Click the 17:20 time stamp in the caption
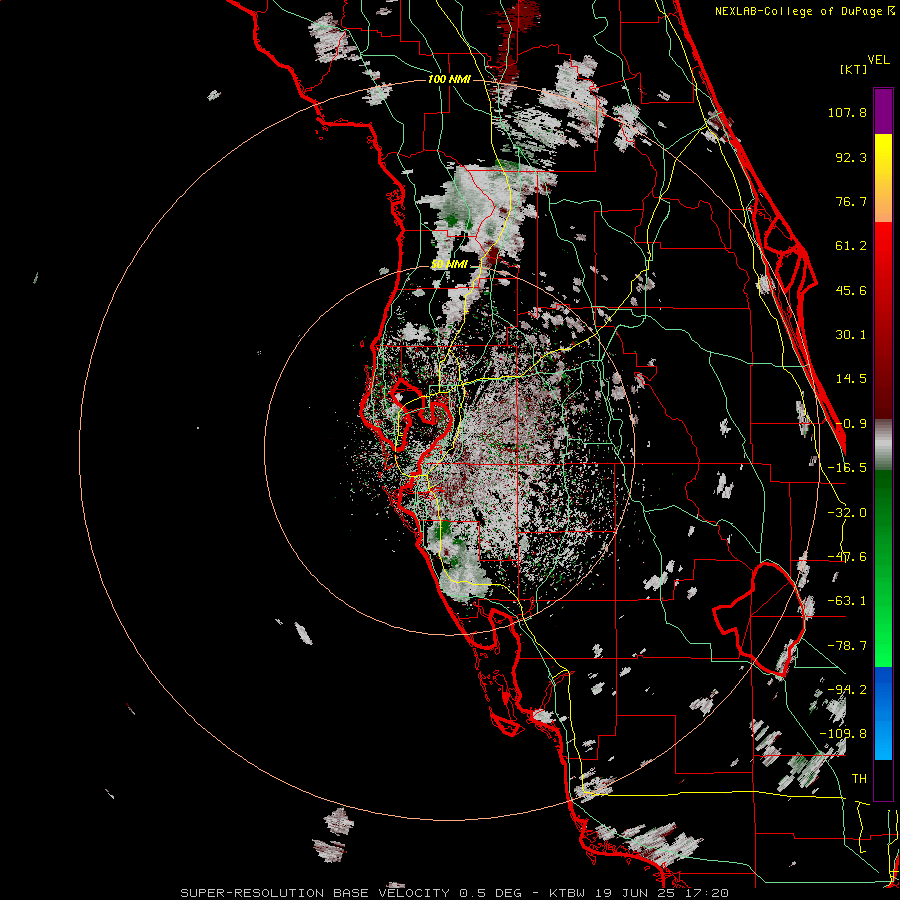This screenshot has height=900, width=900. click(706, 893)
